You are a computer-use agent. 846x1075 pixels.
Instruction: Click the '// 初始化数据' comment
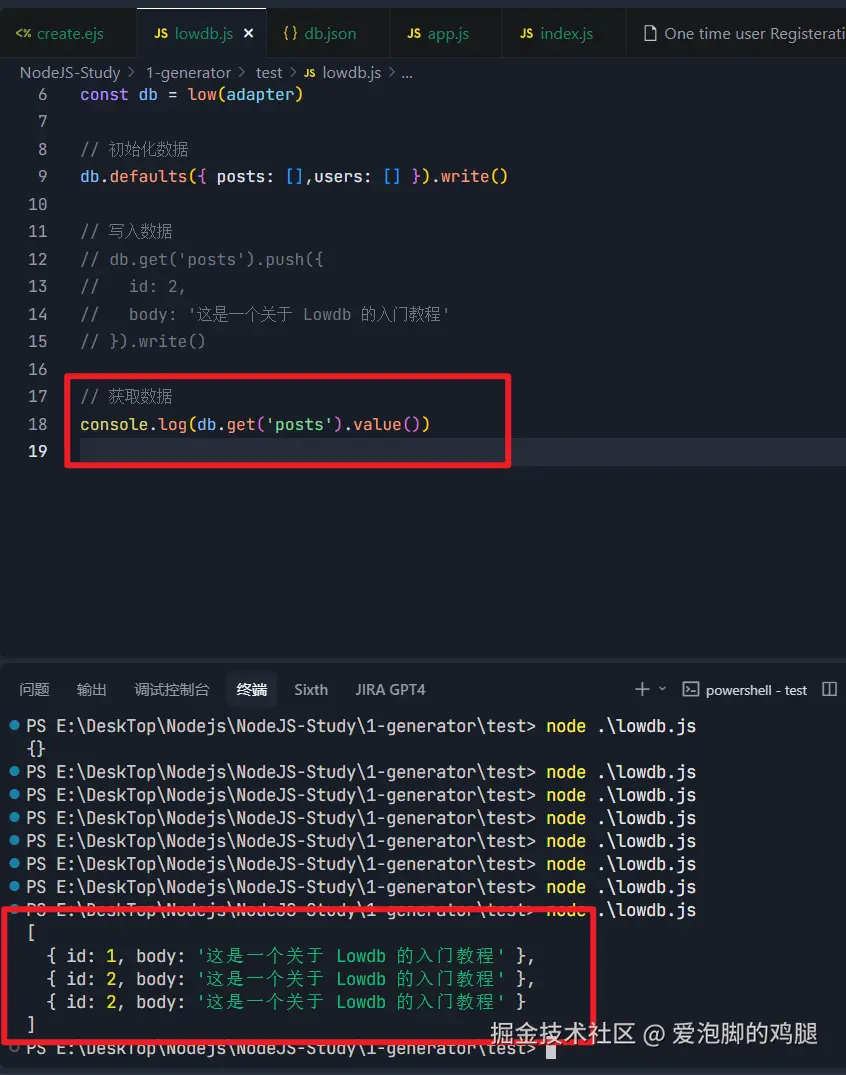click(134, 149)
